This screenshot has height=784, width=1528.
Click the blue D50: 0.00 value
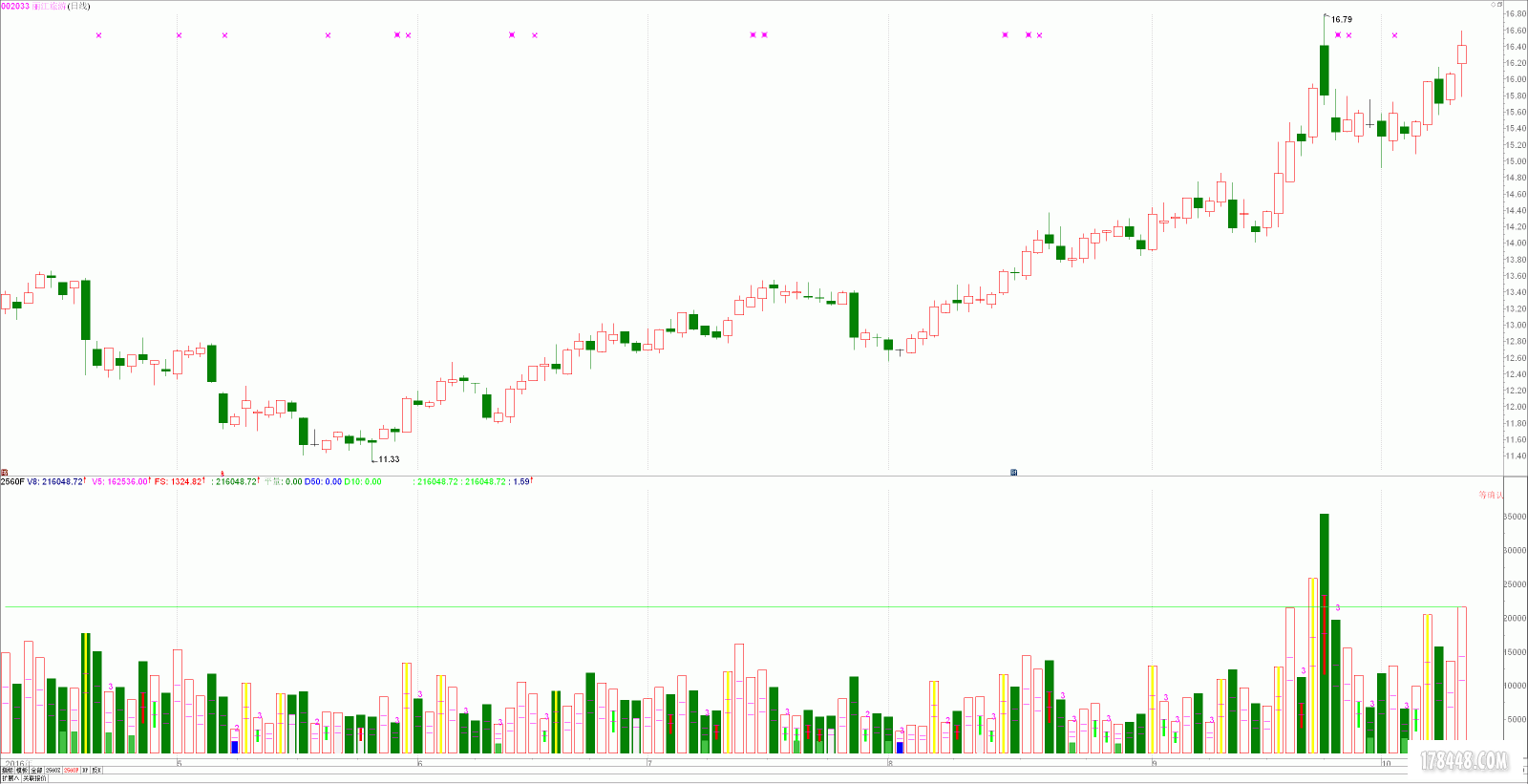pyautogui.click(x=323, y=481)
